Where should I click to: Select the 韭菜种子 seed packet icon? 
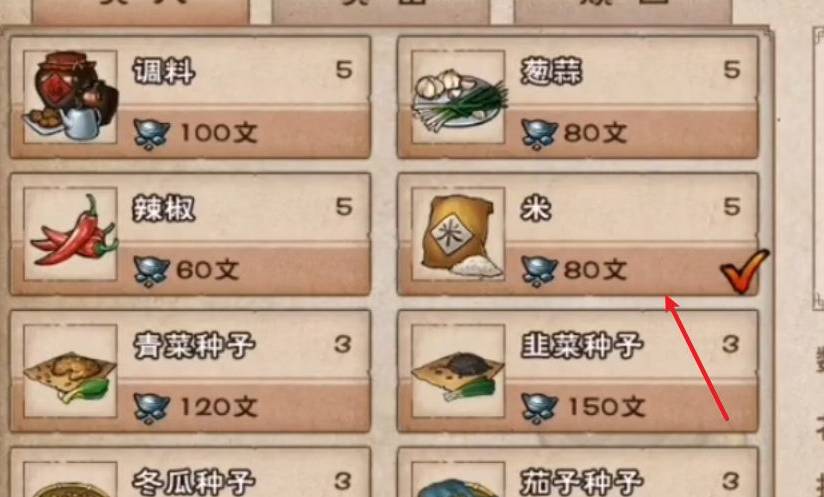point(458,371)
